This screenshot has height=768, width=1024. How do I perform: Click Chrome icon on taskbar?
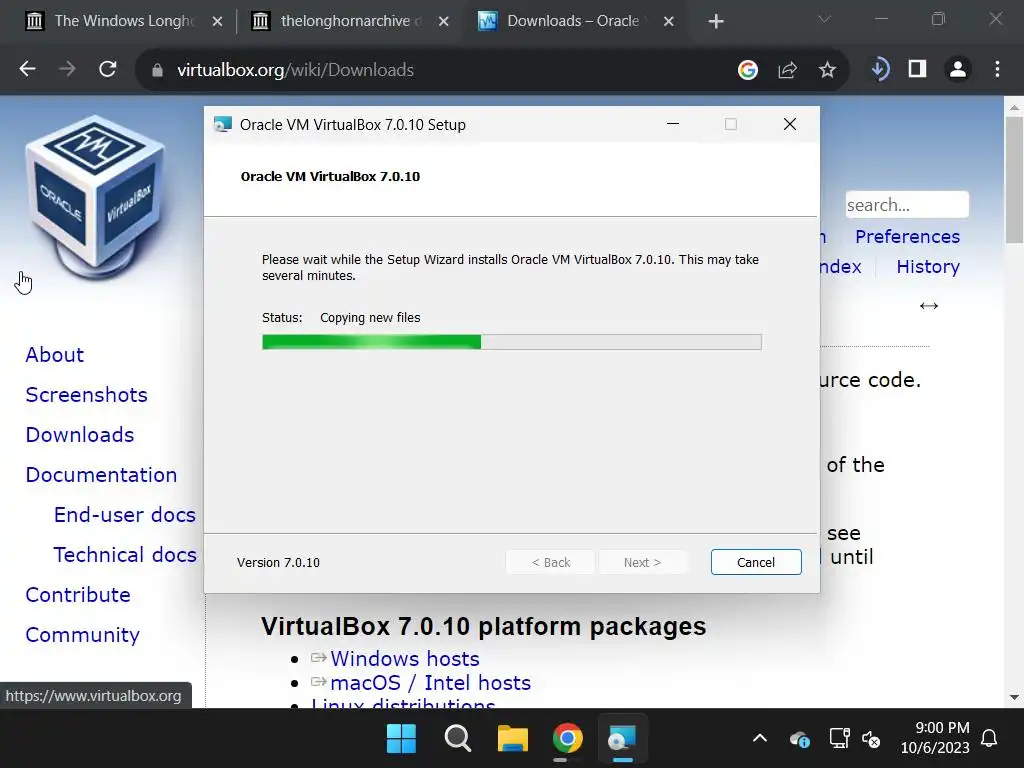point(568,739)
